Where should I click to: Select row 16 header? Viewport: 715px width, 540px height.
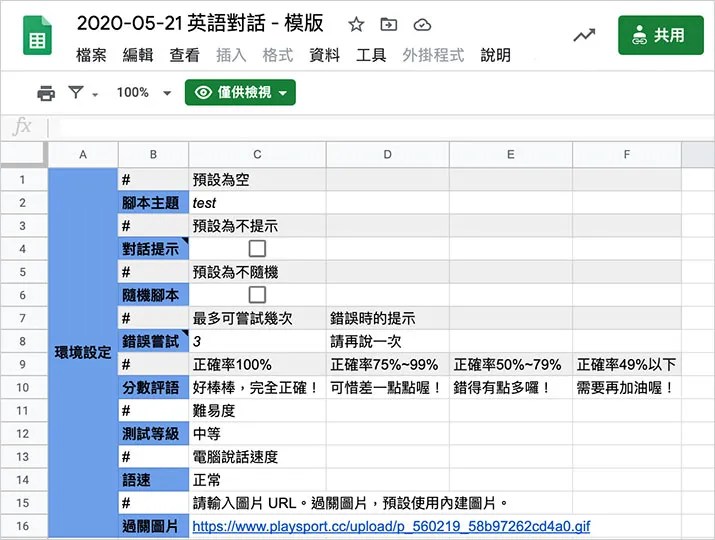pyautogui.click(x=23, y=526)
